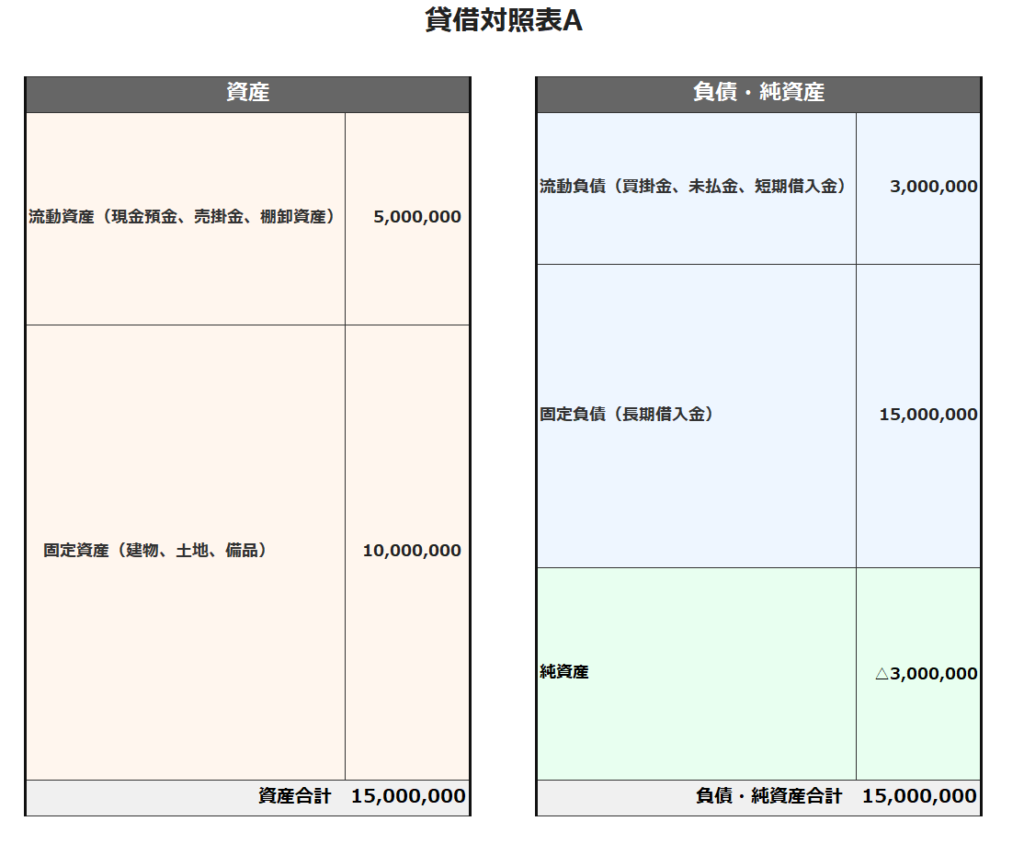1024x844 pixels.
Task: Click the 負債・純資産合計 total label
Action: pyautogui.click(x=768, y=797)
